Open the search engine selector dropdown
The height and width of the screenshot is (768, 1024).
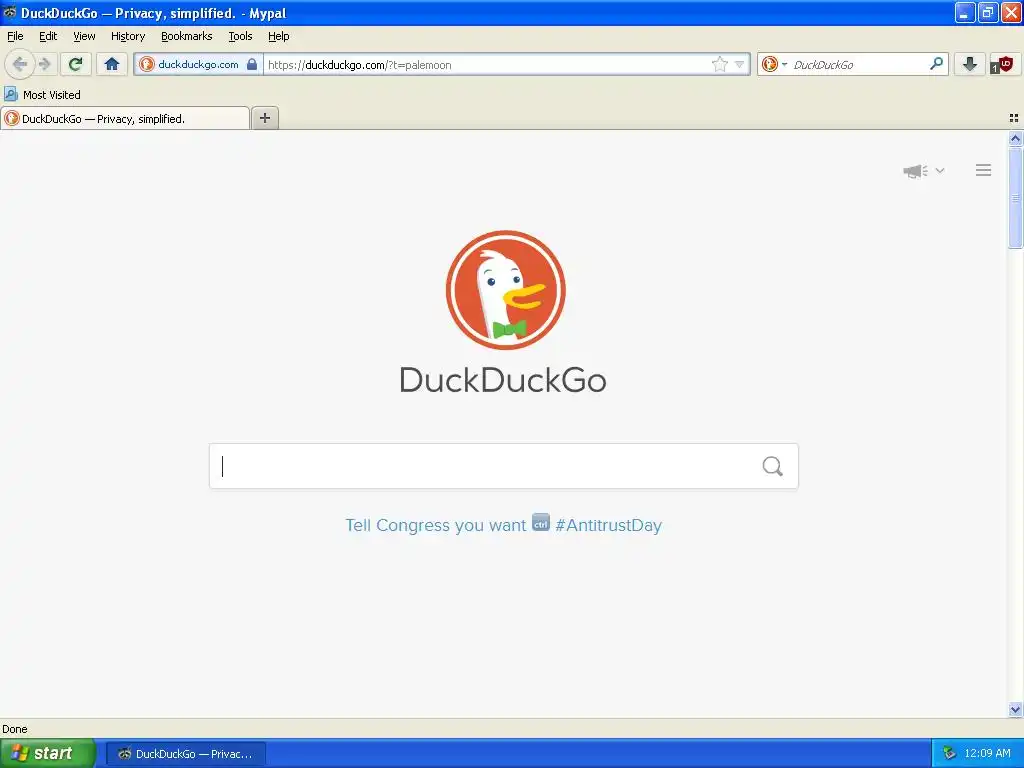point(775,64)
